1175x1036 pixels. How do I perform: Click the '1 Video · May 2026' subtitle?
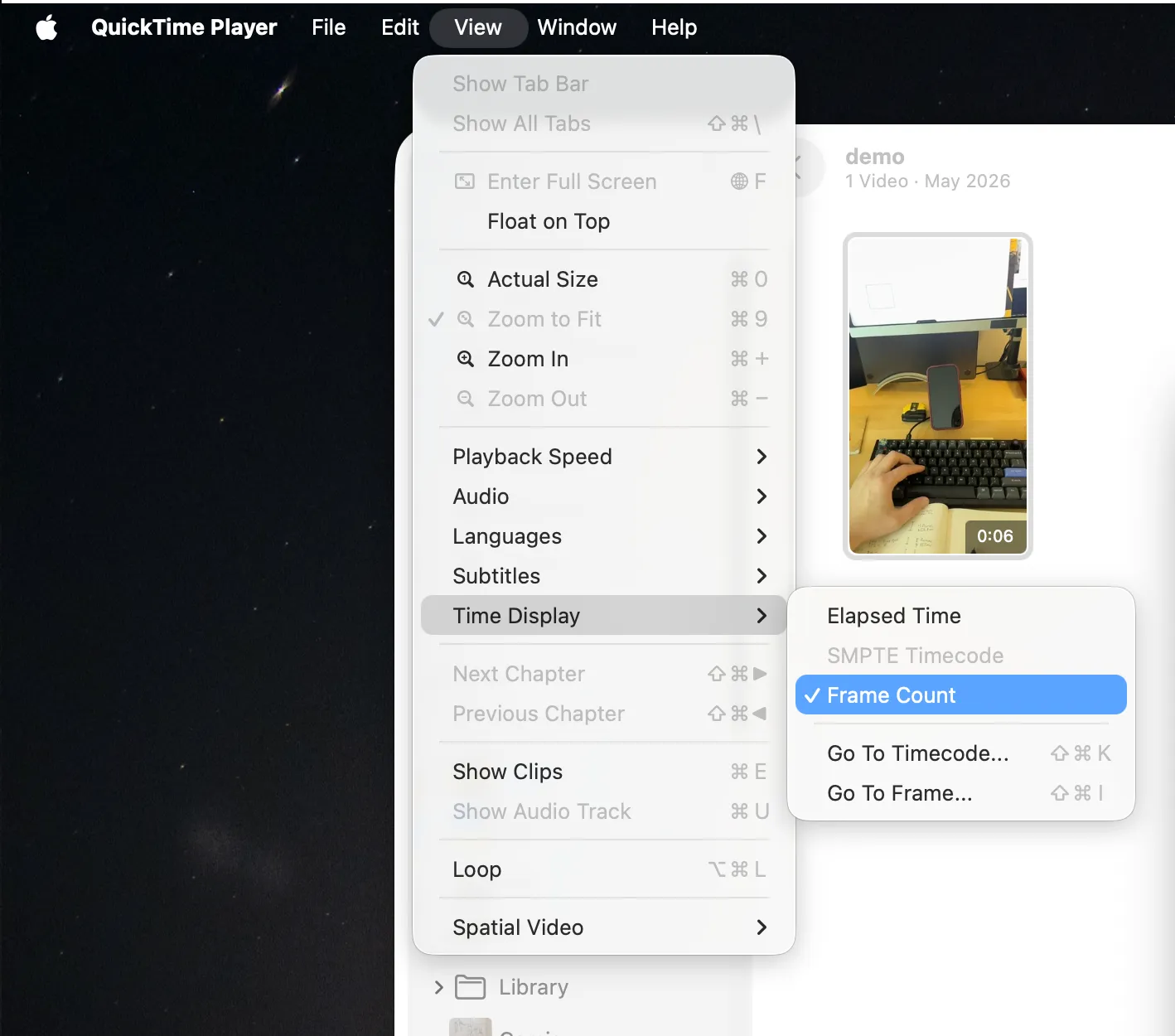(928, 182)
